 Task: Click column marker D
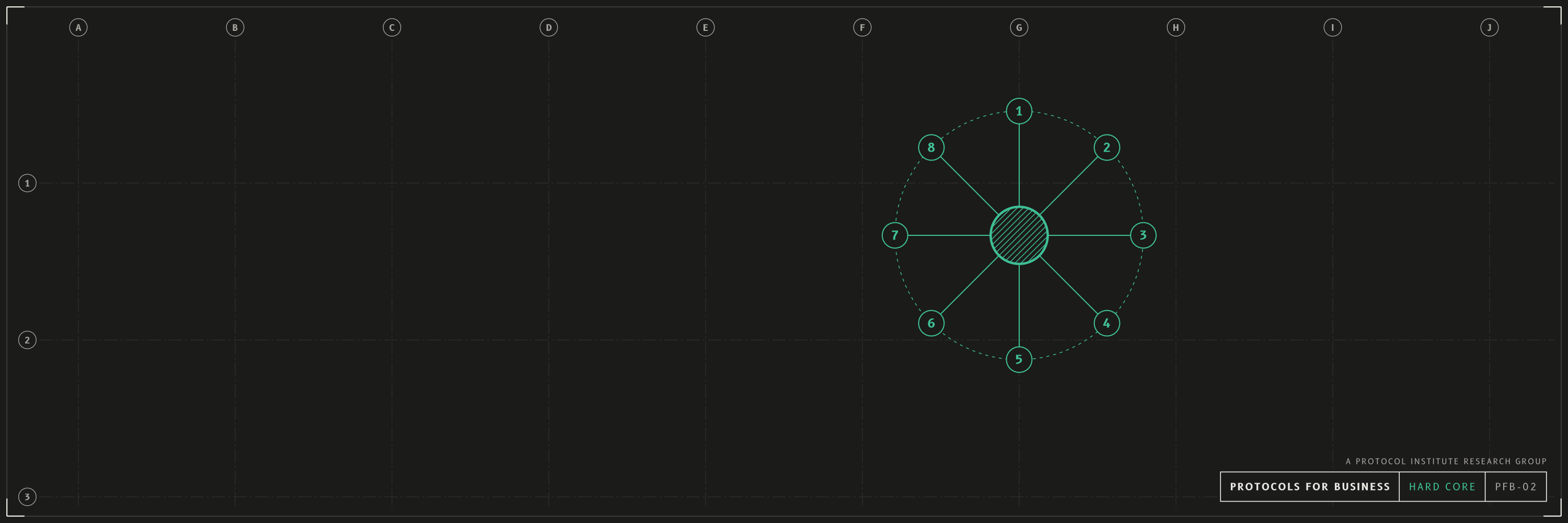(x=548, y=27)
